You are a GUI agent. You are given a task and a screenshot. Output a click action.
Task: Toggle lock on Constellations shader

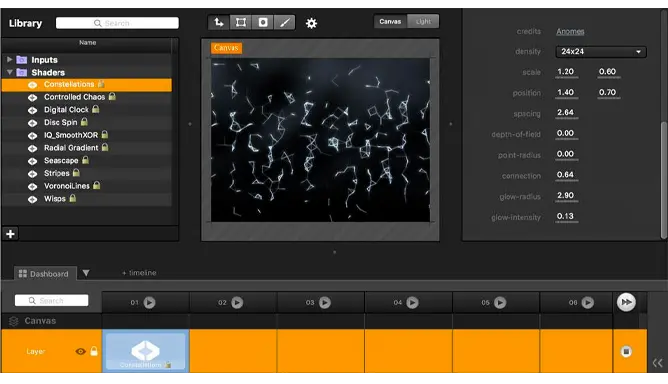(101, 84)
